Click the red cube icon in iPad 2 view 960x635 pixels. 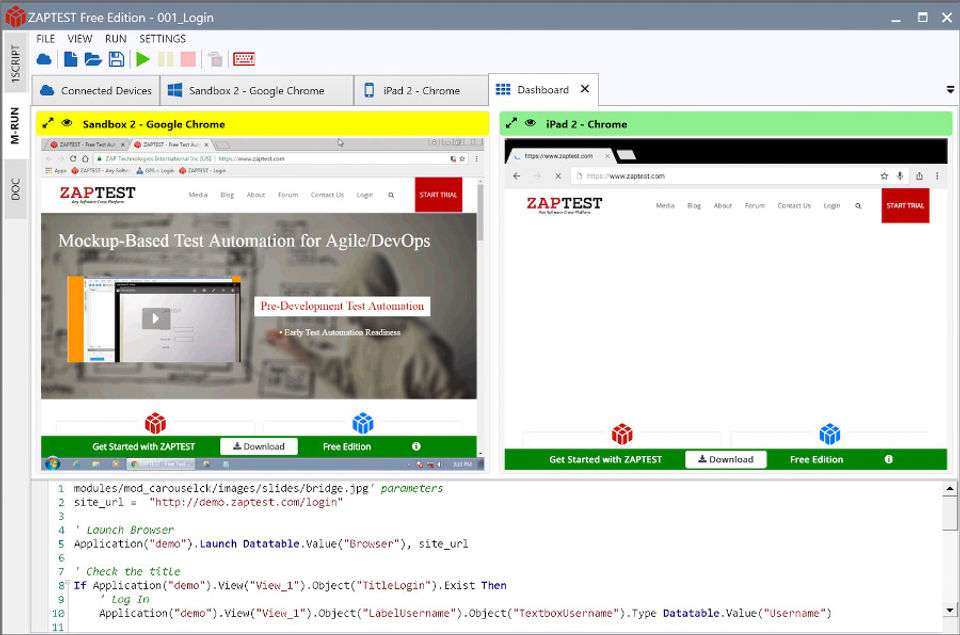pyautogui.click(x=622, y=434)
